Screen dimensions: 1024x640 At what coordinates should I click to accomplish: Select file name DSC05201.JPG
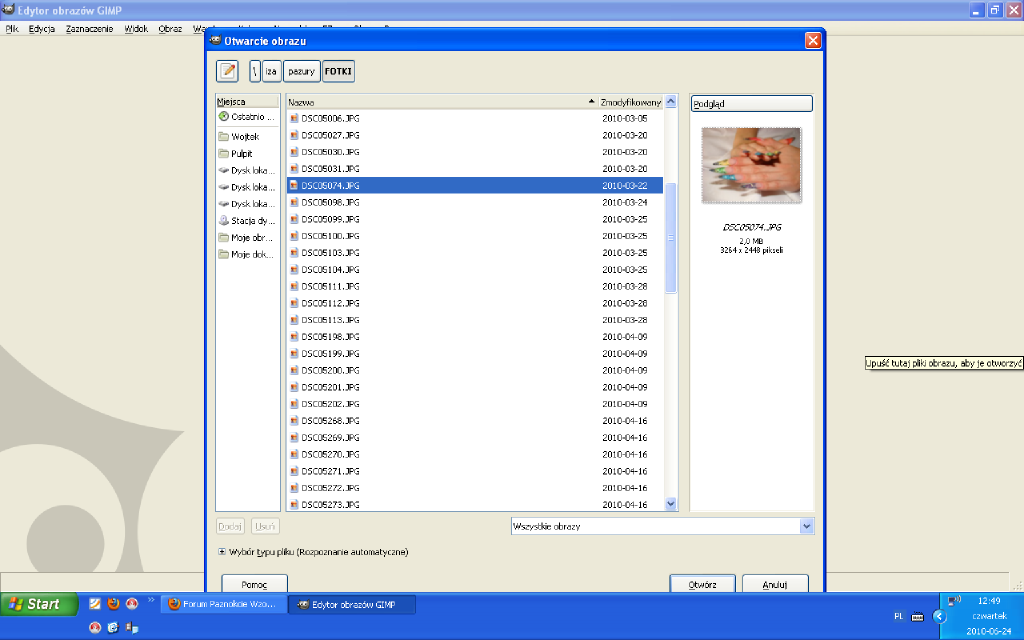[330, 387]
